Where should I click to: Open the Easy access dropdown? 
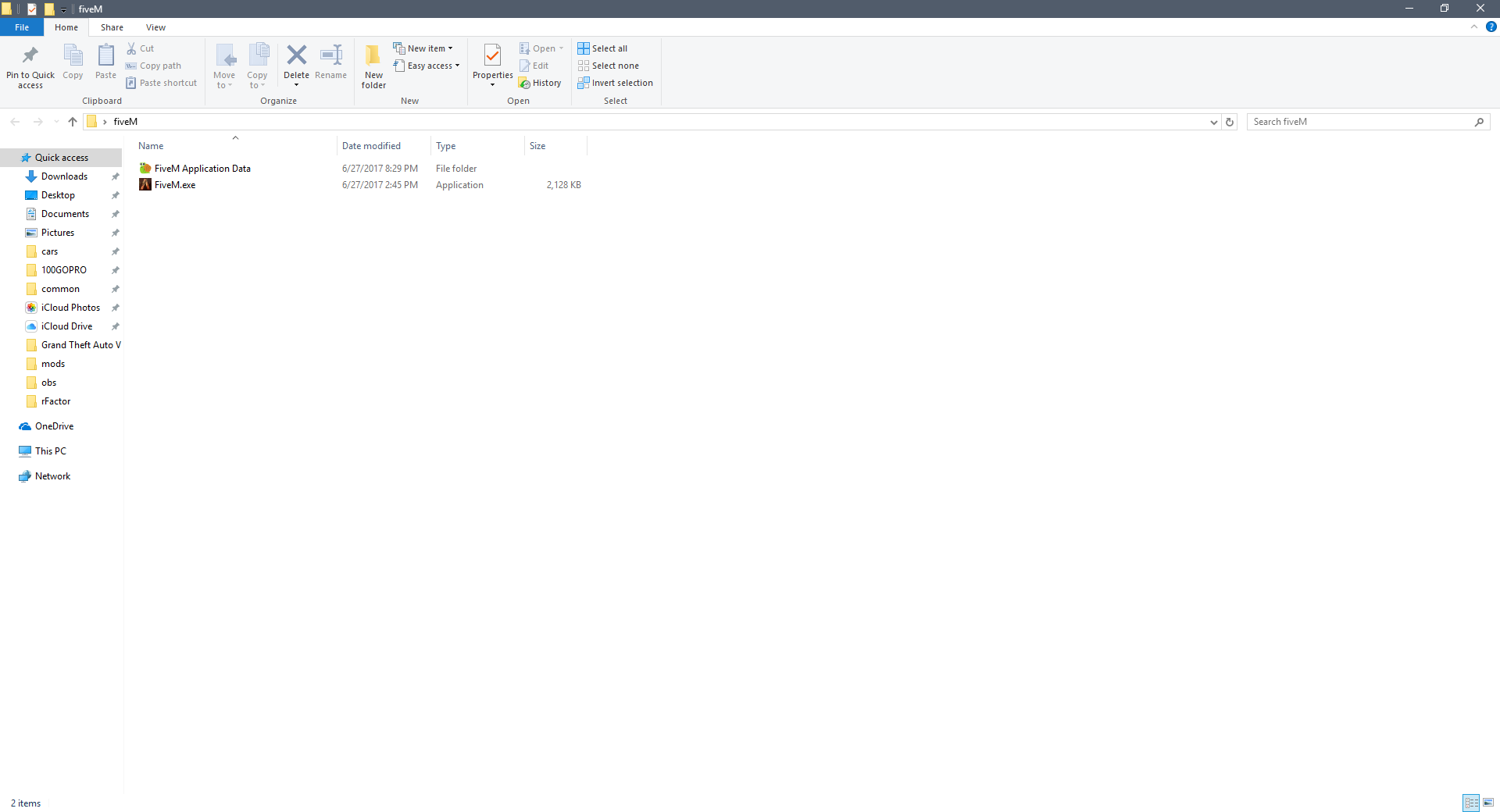[x=427, y=66]
